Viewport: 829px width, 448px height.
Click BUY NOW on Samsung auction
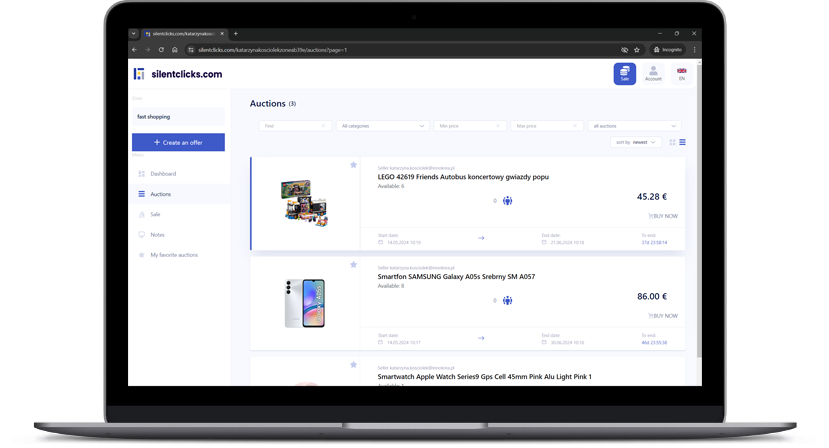663,316
